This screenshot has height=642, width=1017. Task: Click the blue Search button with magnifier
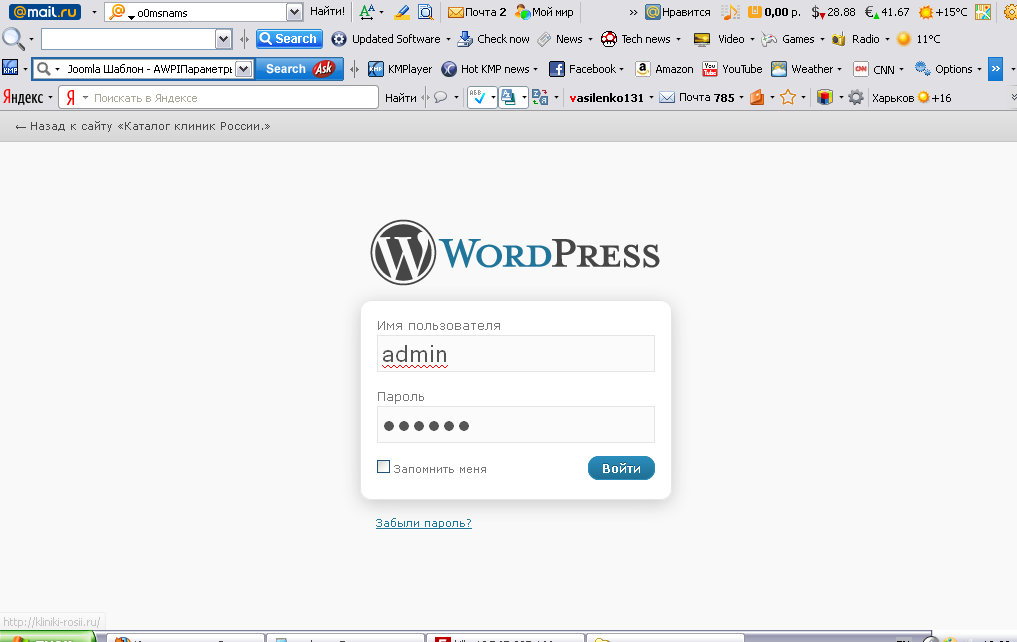tap(289, 39)
